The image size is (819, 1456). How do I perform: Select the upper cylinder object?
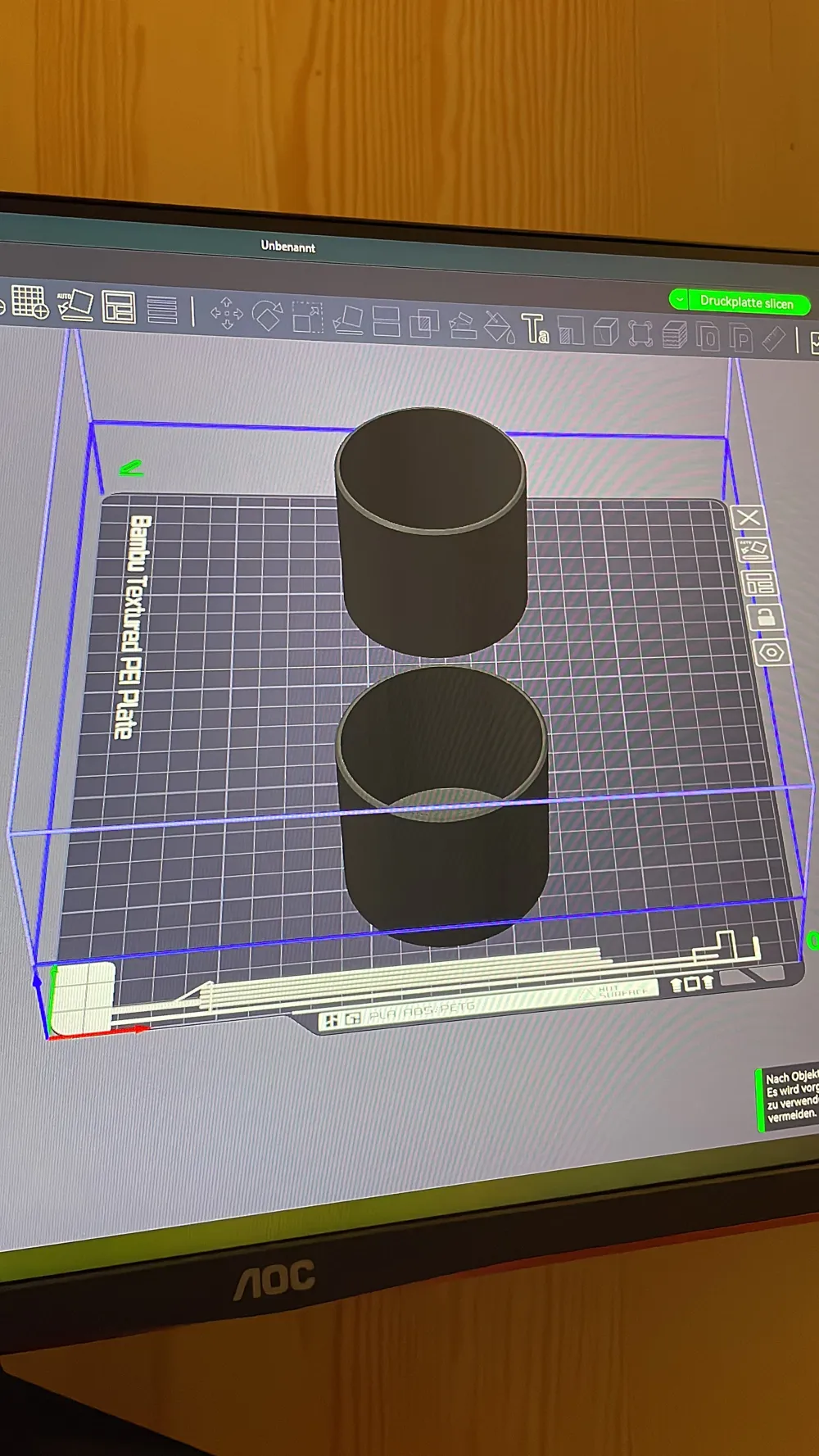pos(432,533)
